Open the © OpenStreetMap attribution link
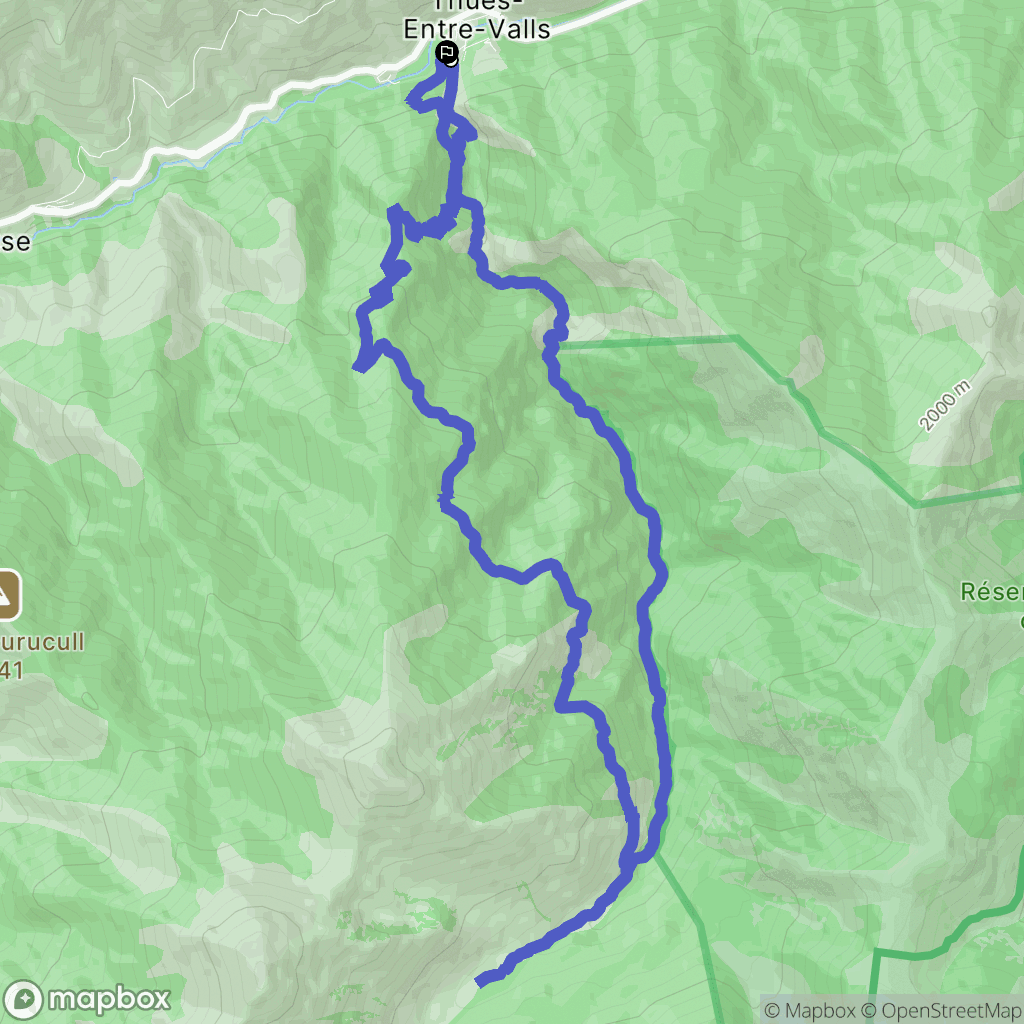1024x1024 pixels. click(x=942, y=1011)
